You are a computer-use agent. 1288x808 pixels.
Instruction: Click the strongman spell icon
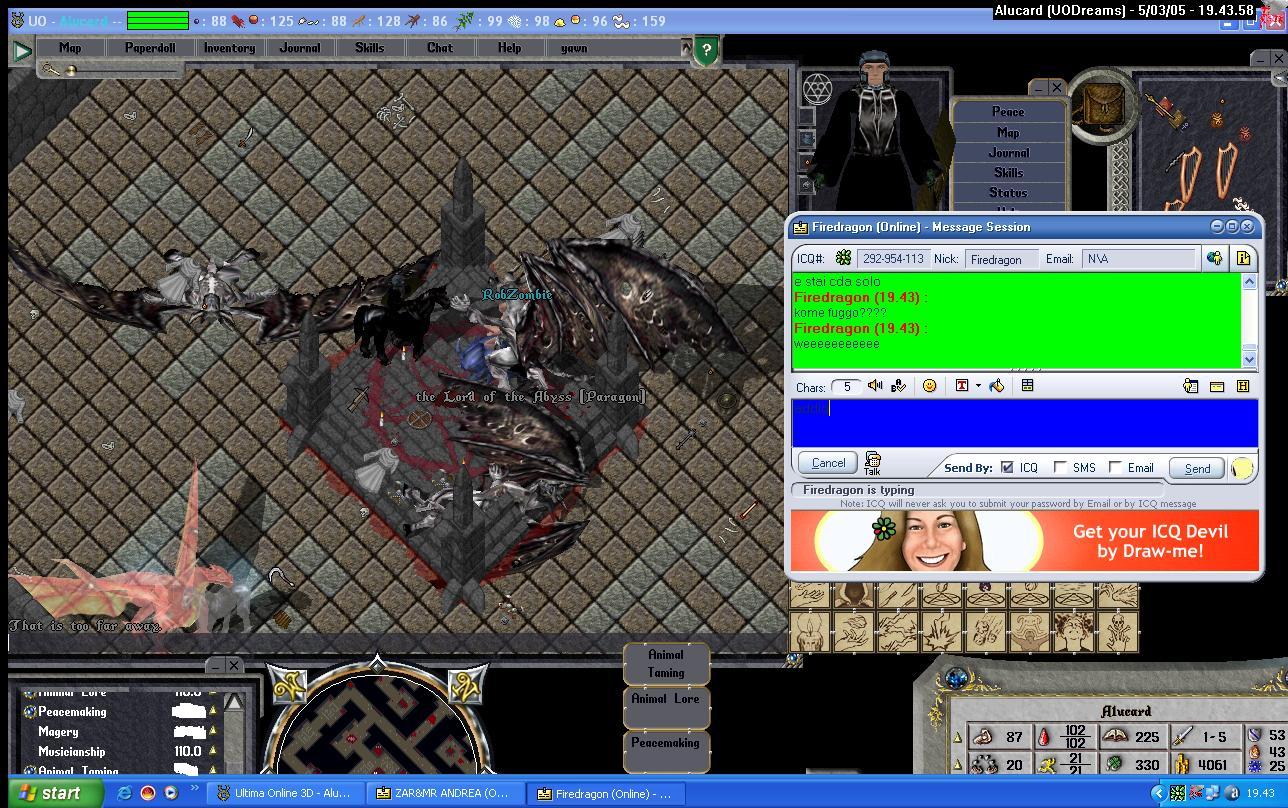(1031, 632)
